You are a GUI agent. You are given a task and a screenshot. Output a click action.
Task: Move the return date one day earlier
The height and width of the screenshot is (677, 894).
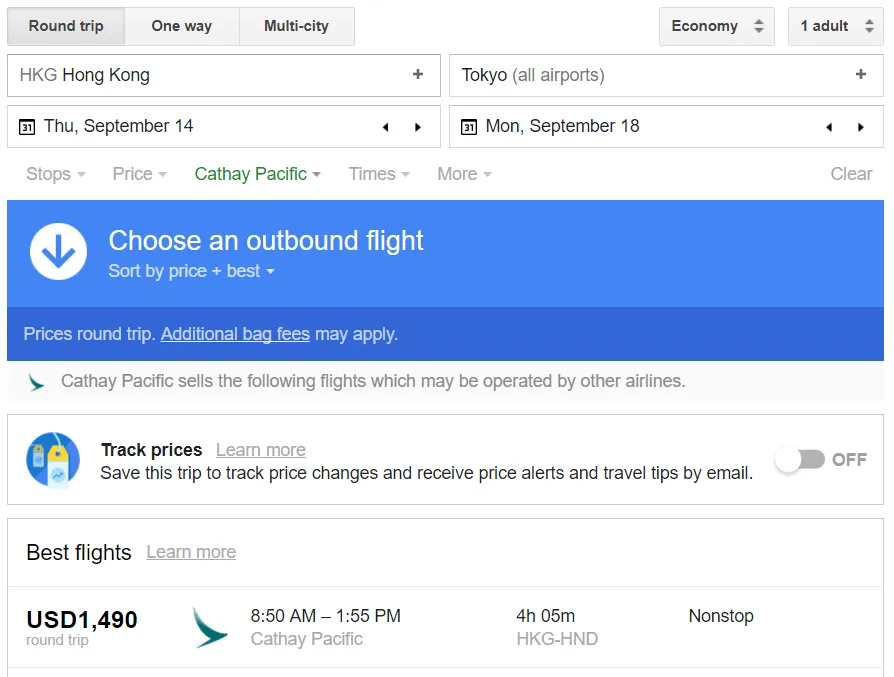(828, 127)
